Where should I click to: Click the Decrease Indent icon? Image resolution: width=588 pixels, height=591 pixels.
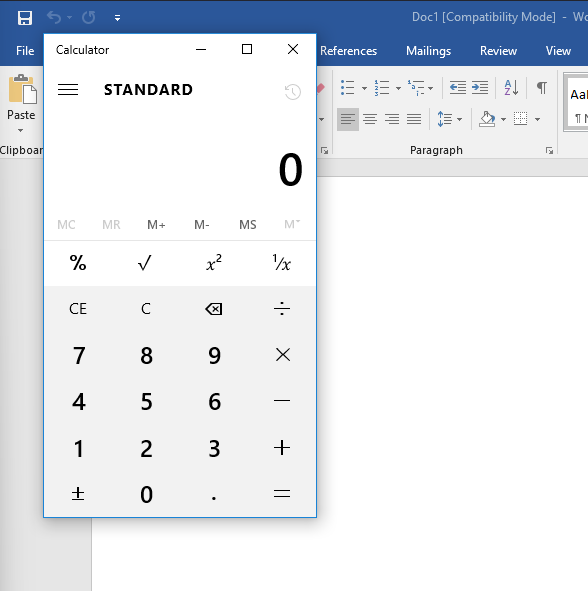point(458,88)
